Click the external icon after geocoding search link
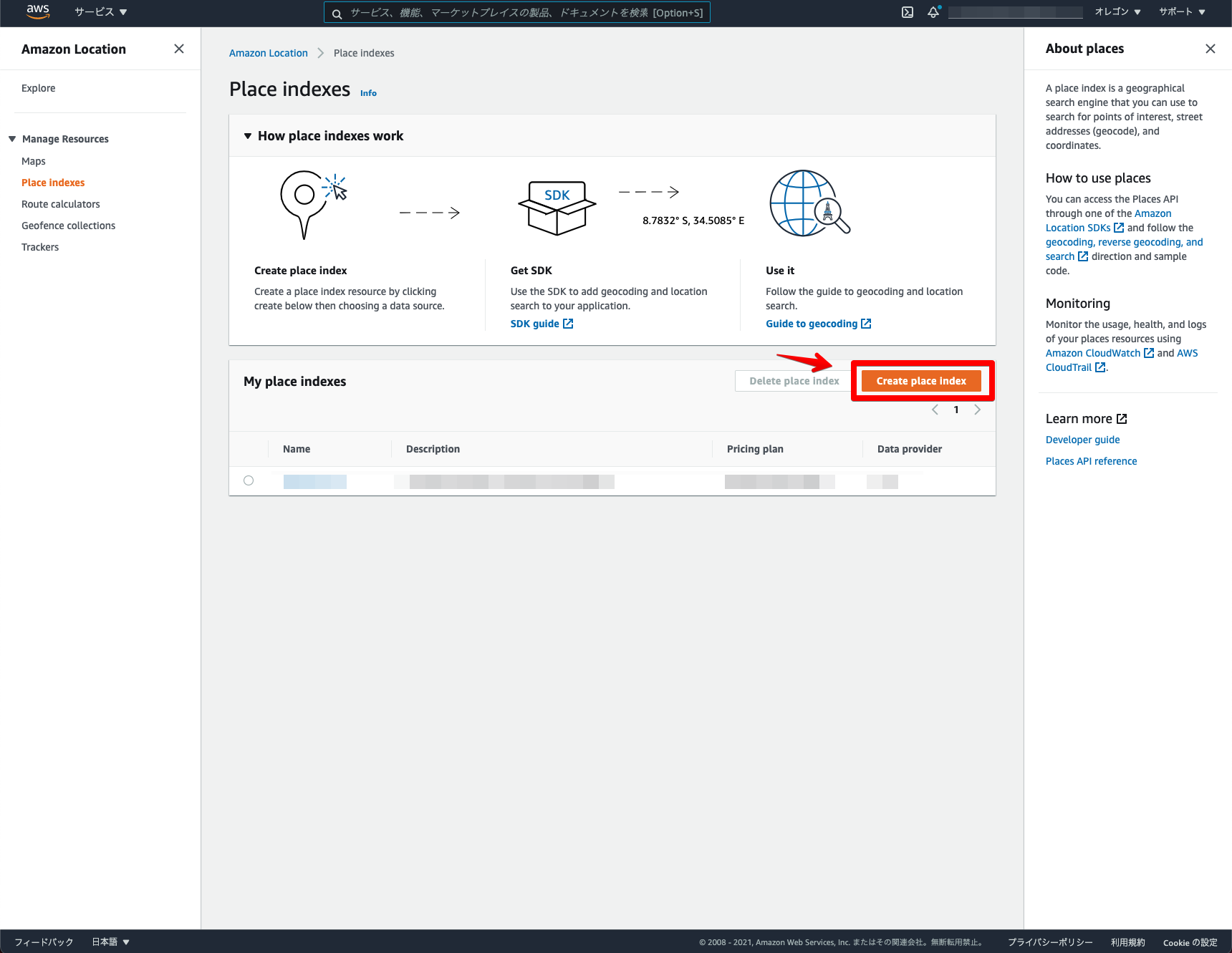 point(1083,256)
